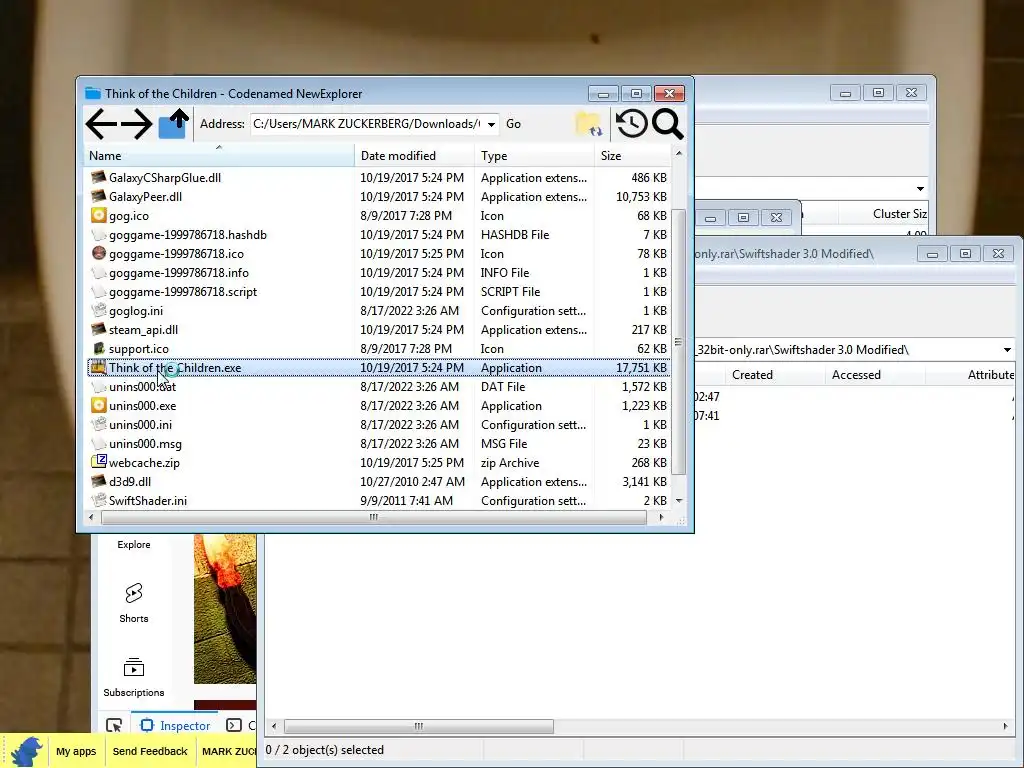Open the magnifier search icon
1024x768 pixels.
(667, 124)
